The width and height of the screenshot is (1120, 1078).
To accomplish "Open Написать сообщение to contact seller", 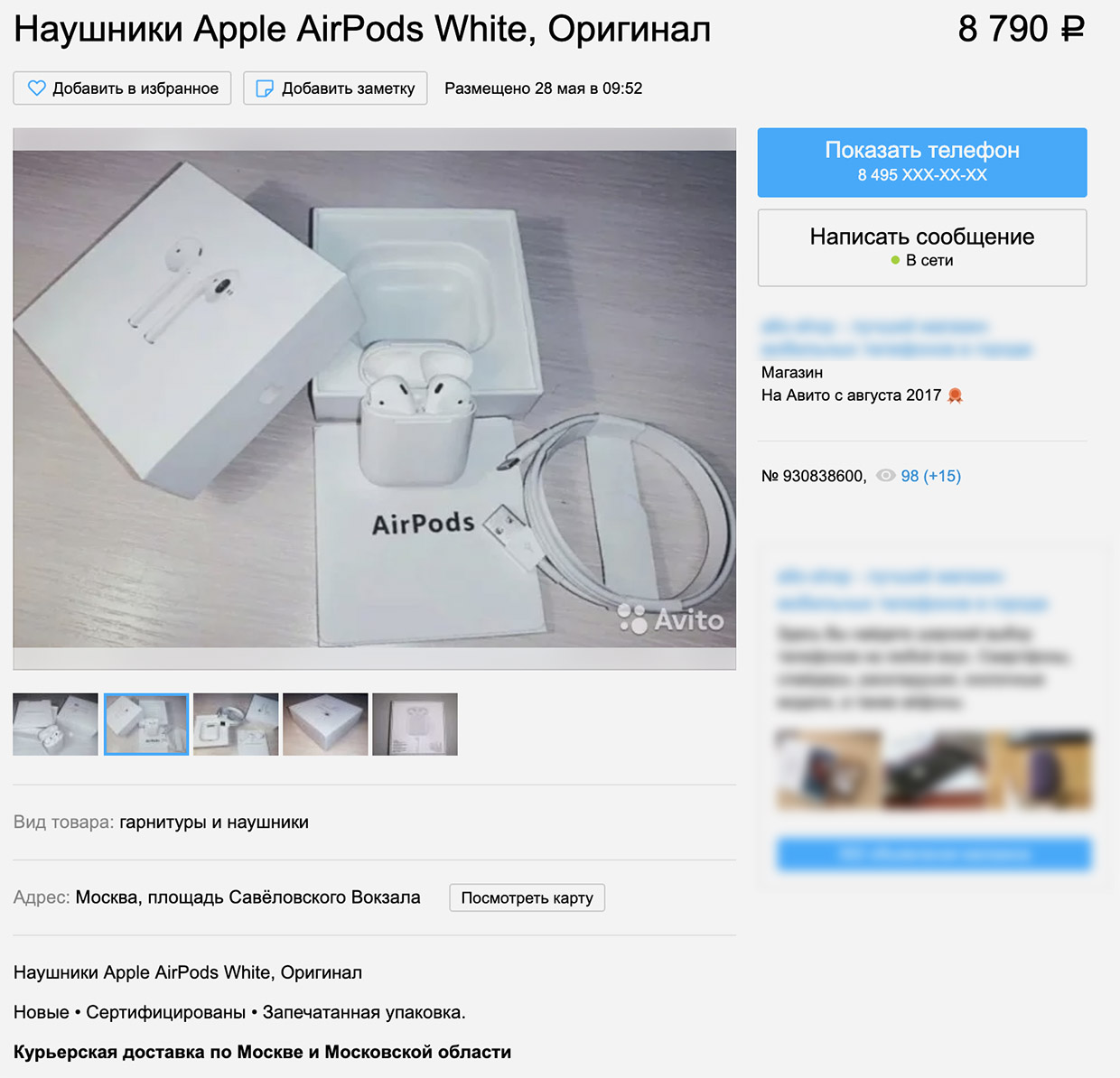I will 922,248.
